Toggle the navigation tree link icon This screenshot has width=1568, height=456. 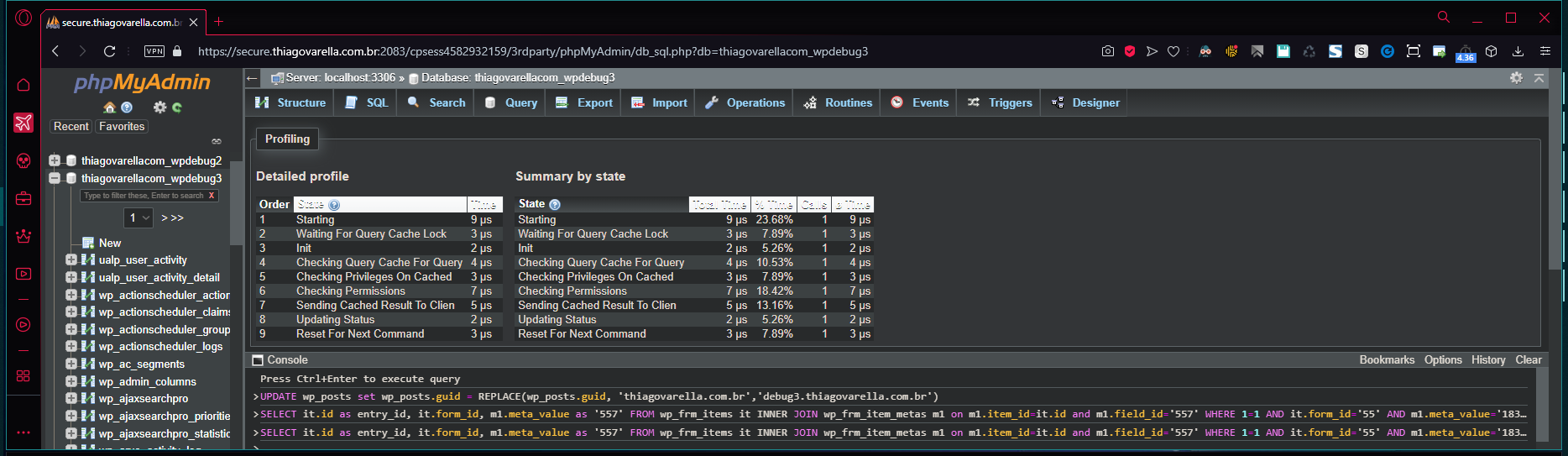click(217, 141)
